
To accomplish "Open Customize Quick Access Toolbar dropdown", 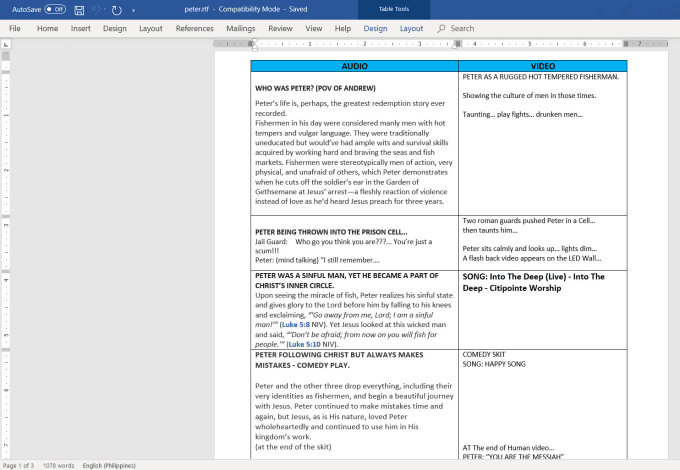I will click(133, 10).
